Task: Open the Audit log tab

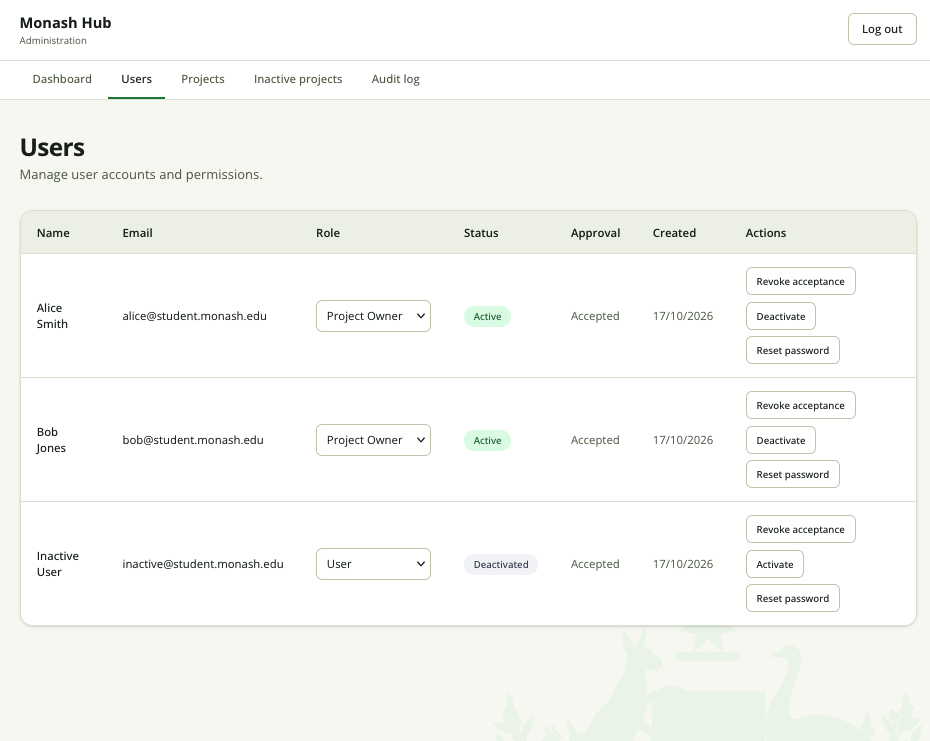Action: (396, 79)
